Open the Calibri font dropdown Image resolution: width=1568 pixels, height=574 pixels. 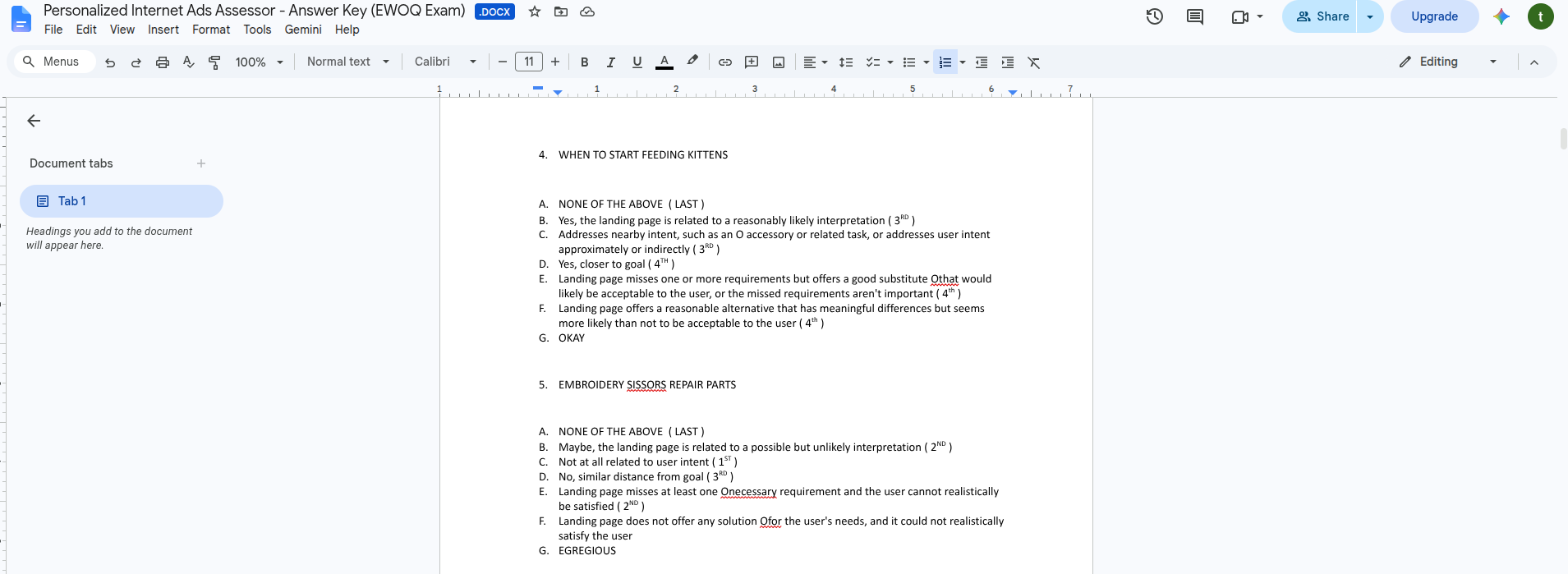445,62
